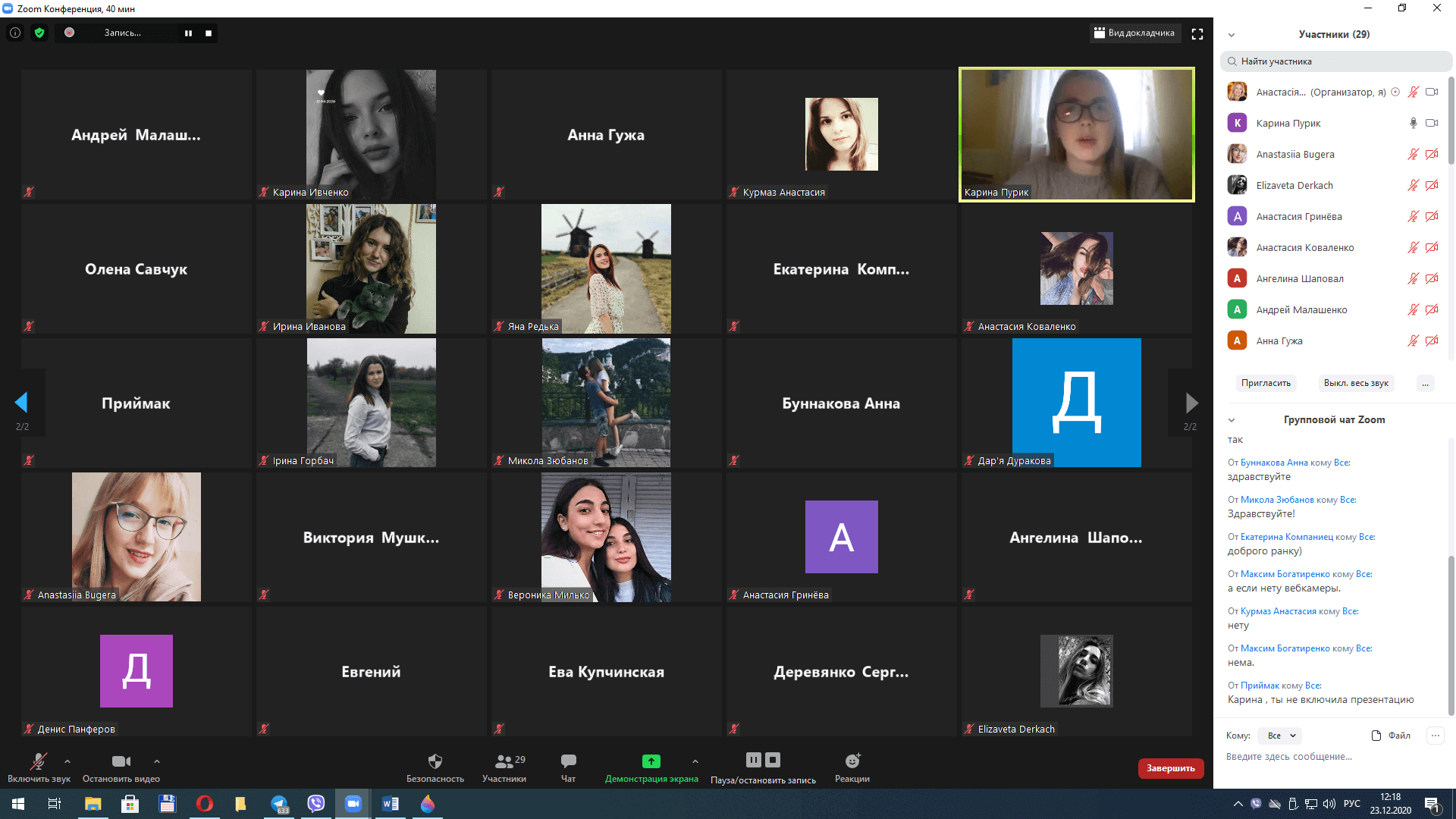Switch to Speaker view (Вид докладчика)
The width and height of the screenshot is (1456, 819).
tap(1134, 33)
